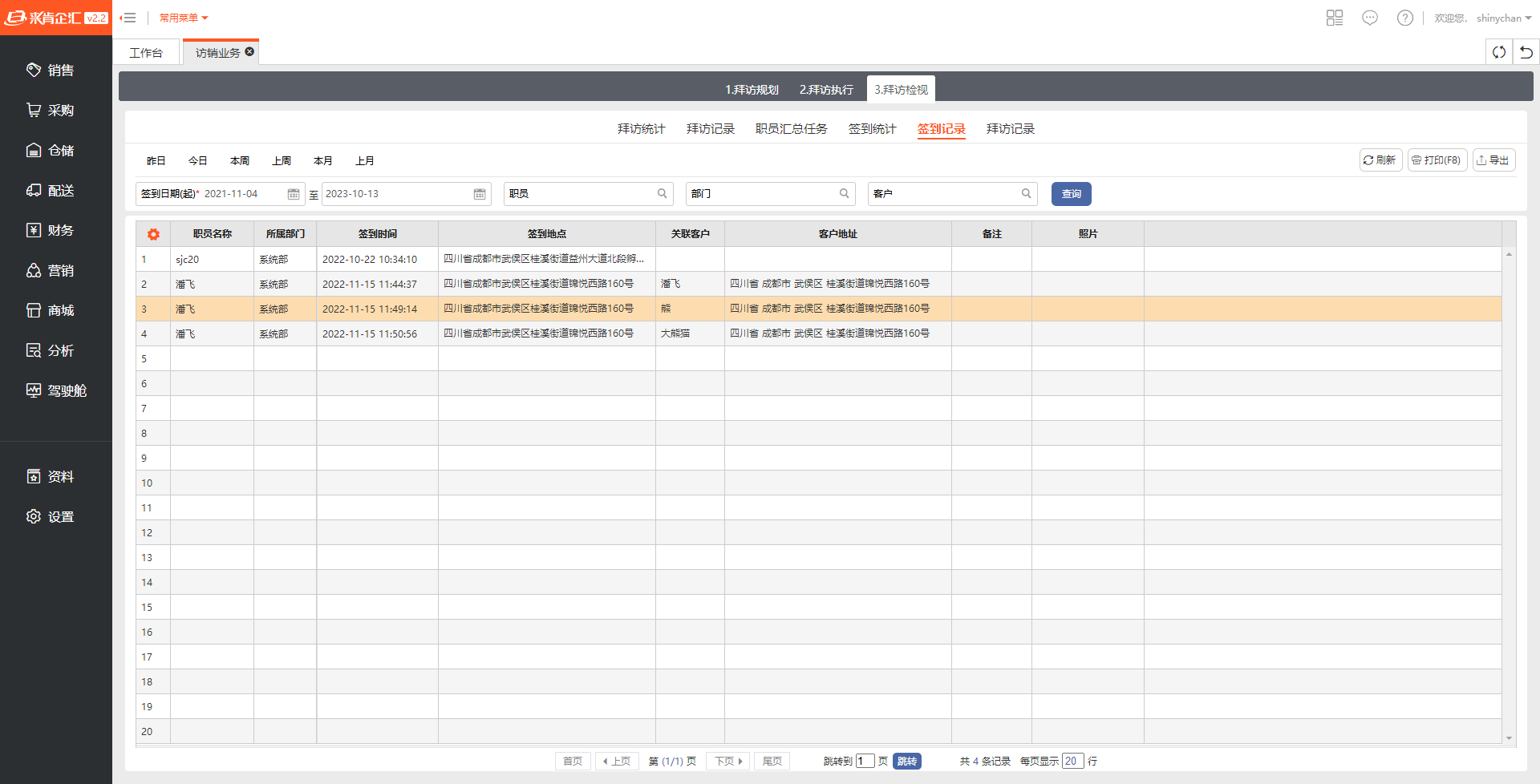Click the page number jump input
Image resolution: width=1540 pixels, height=784 pixels.
(x=865, y=761)
